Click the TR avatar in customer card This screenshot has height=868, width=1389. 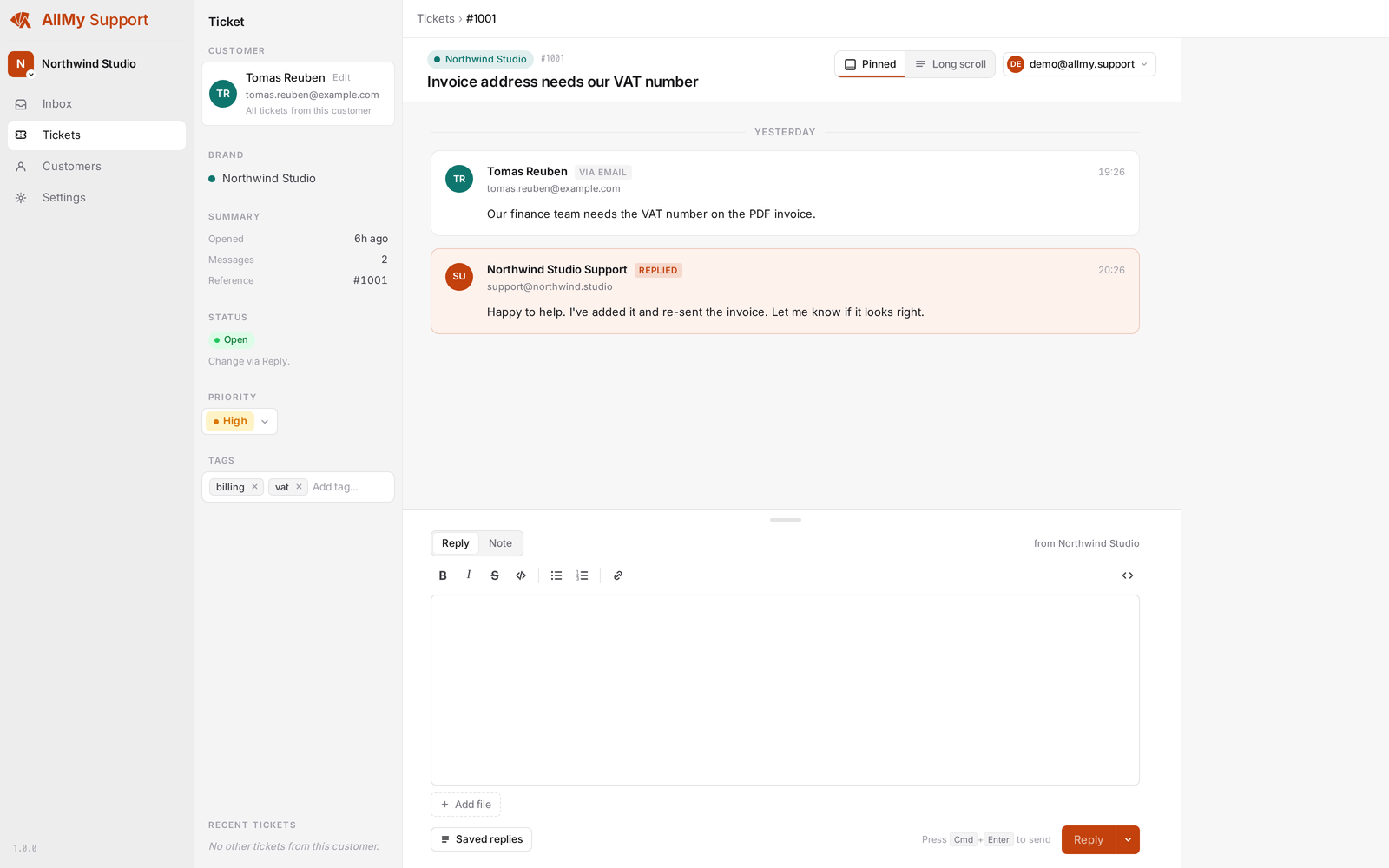tap(223, 94)
